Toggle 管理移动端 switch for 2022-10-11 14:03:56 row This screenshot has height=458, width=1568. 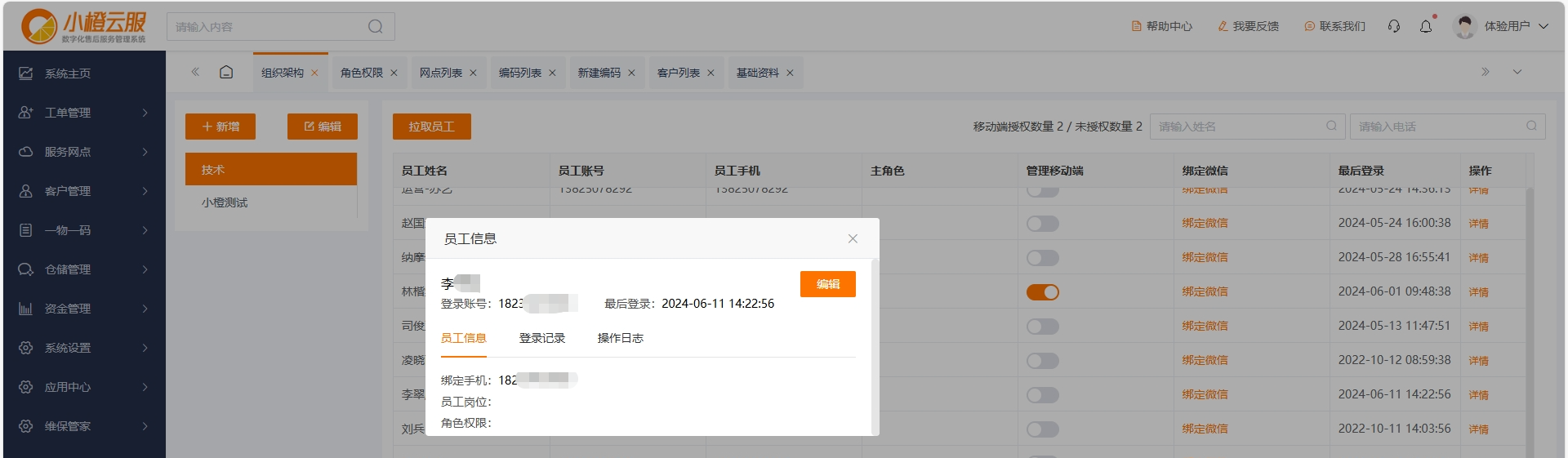pyautogui.click(x=1042, y=429)
